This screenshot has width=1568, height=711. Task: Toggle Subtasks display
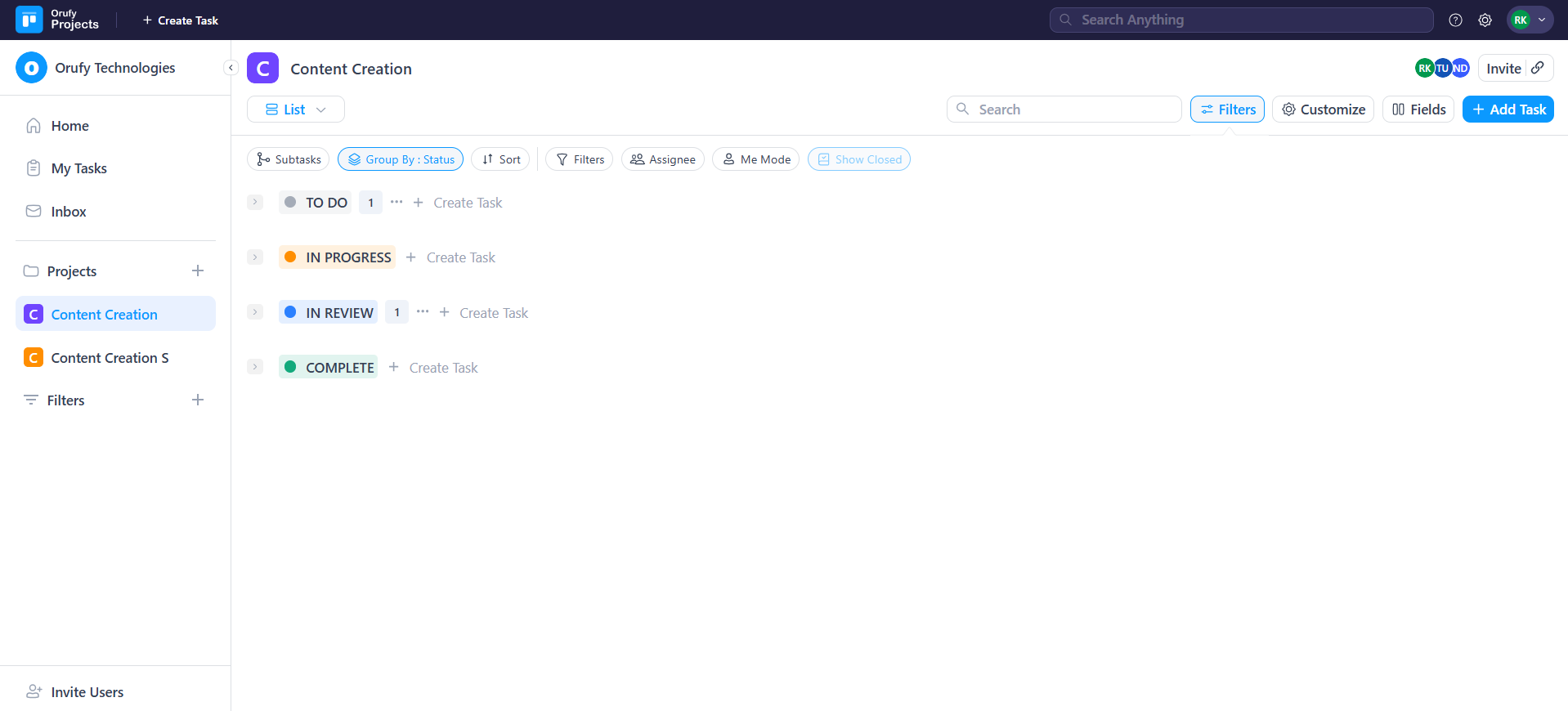point(288,159)
